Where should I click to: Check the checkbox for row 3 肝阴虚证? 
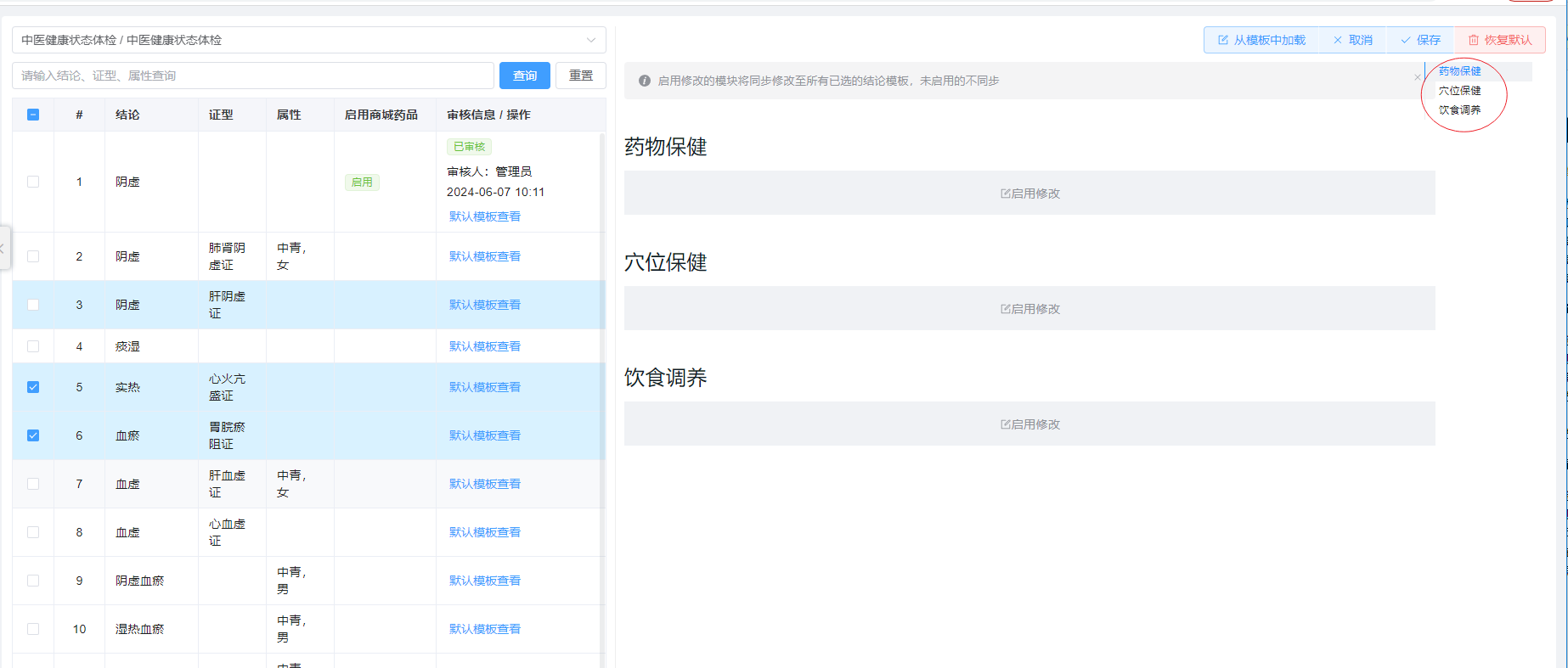[x=33, y=305]
